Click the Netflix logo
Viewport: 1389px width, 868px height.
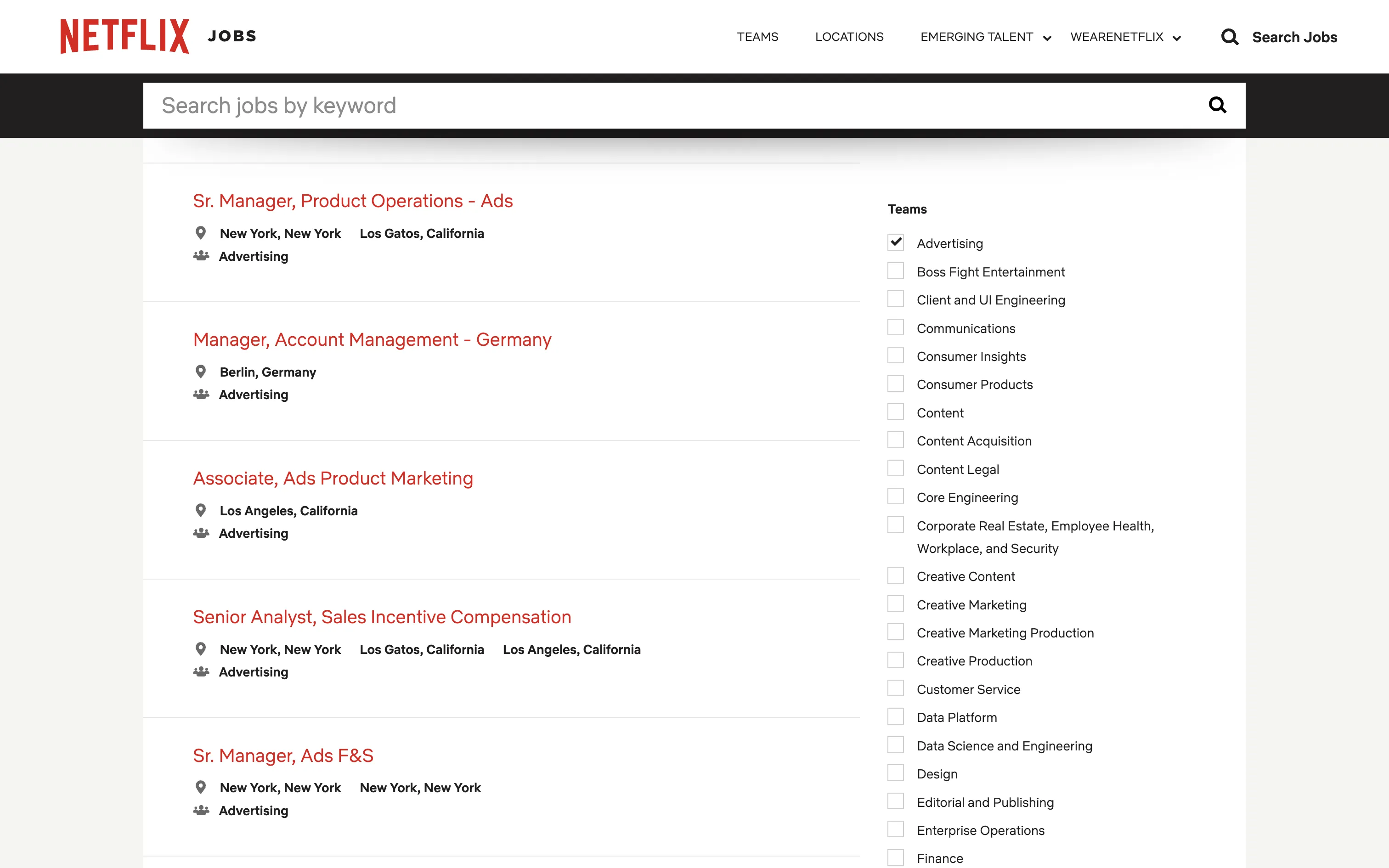pyautogui.click(x=124, y=36)
